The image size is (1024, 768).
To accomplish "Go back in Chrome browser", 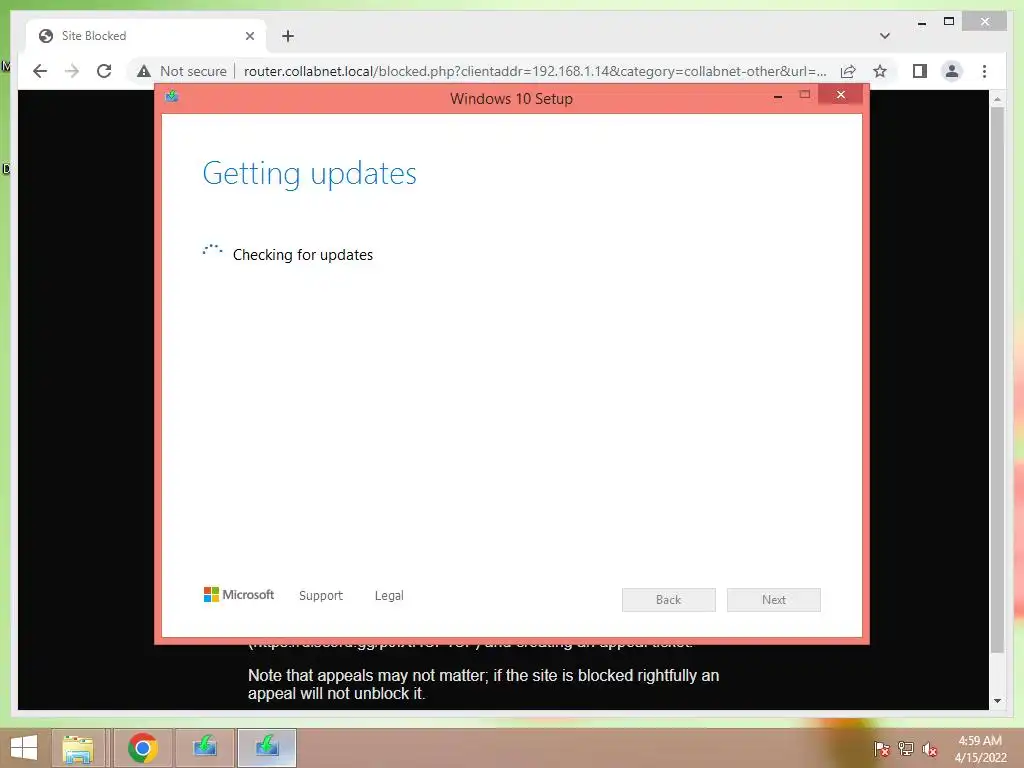I will [x=40, y=71].
